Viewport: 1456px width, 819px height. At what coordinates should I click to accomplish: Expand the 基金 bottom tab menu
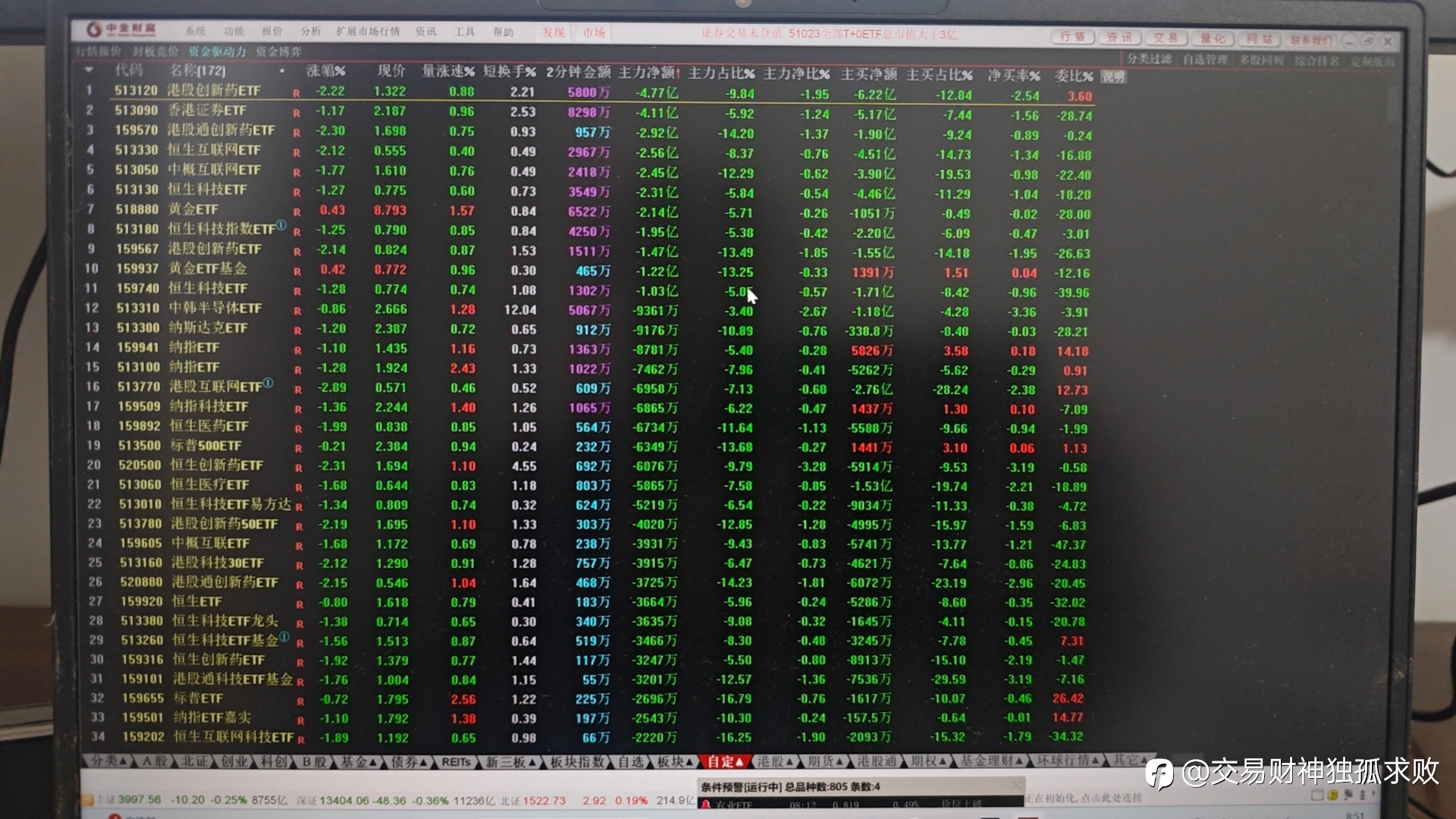[x=361, y=761]
